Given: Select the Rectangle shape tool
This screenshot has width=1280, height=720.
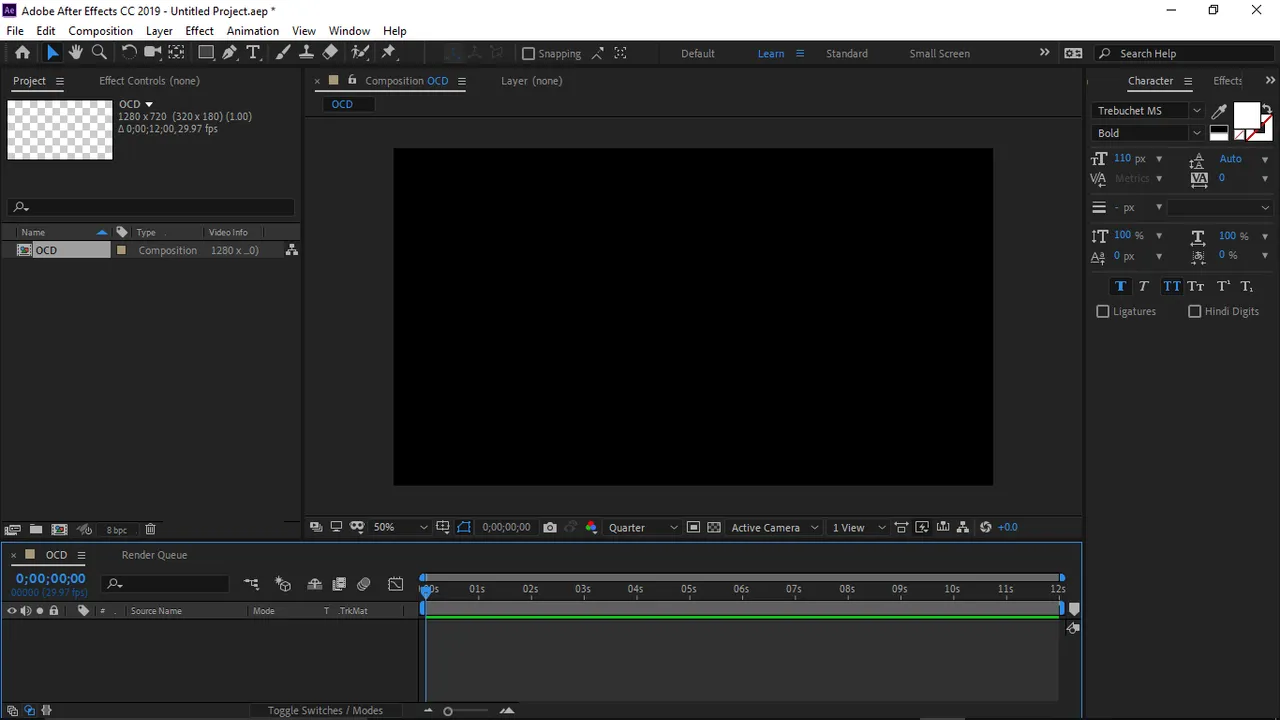Looking at the screenshot, I should (x=206, y=53).
